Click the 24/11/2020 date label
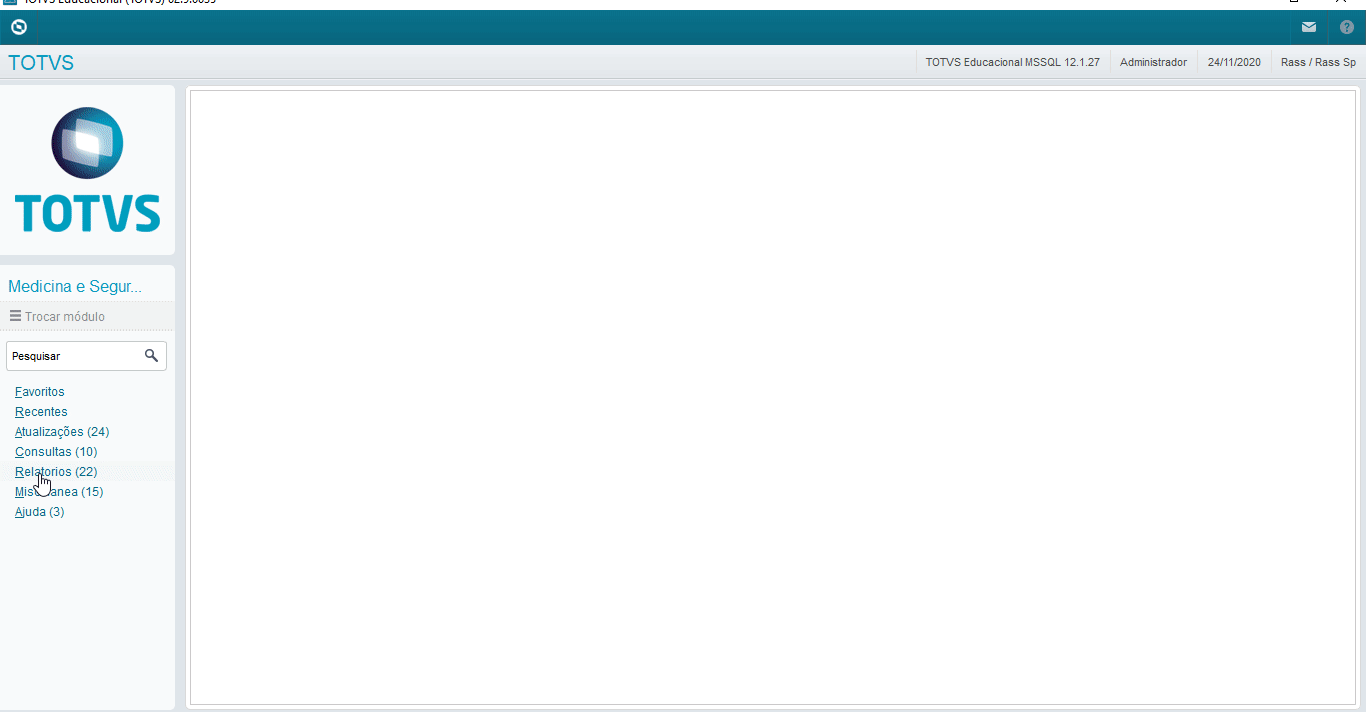 click(x=1234, y=62)
